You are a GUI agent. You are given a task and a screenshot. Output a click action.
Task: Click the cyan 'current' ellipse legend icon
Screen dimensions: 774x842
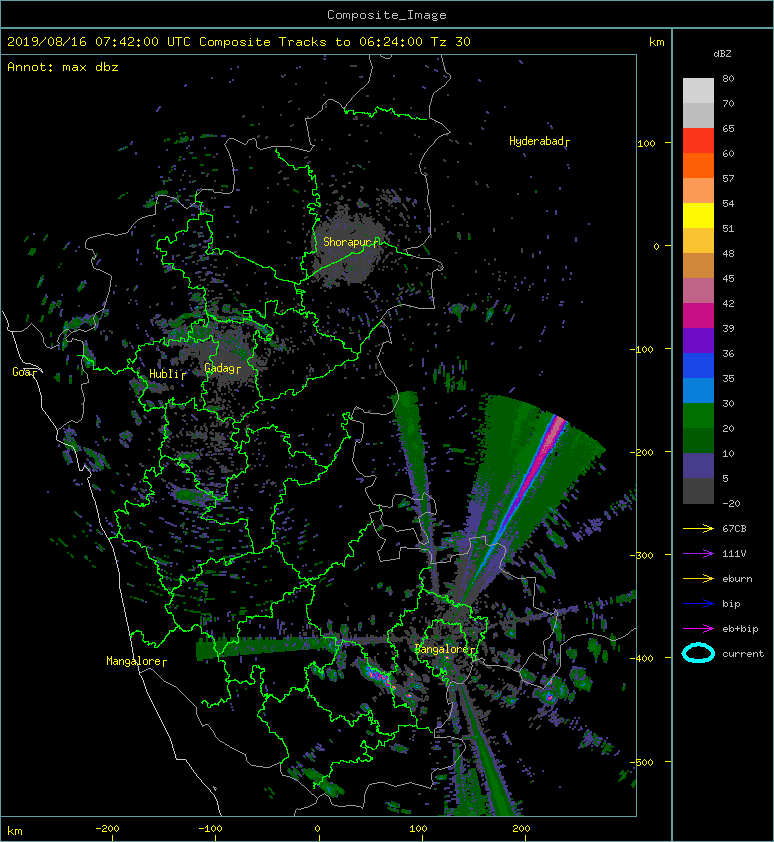tap(698, 654)
